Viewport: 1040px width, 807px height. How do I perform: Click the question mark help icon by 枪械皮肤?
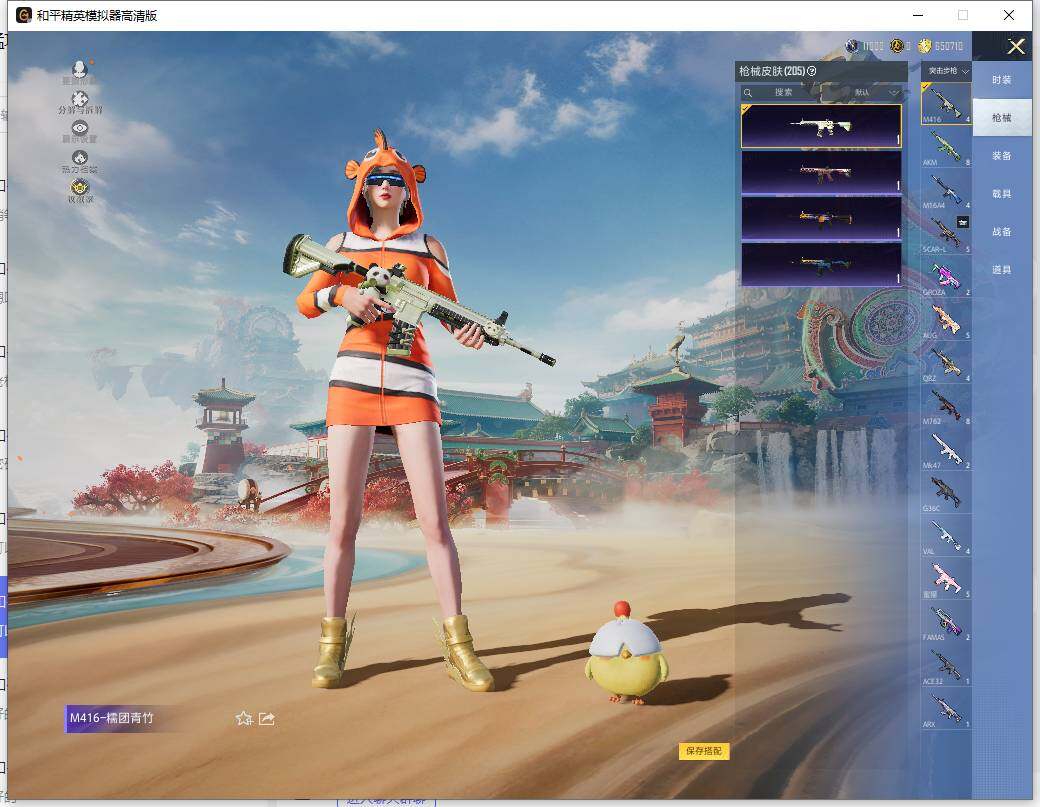pos(811,71)
